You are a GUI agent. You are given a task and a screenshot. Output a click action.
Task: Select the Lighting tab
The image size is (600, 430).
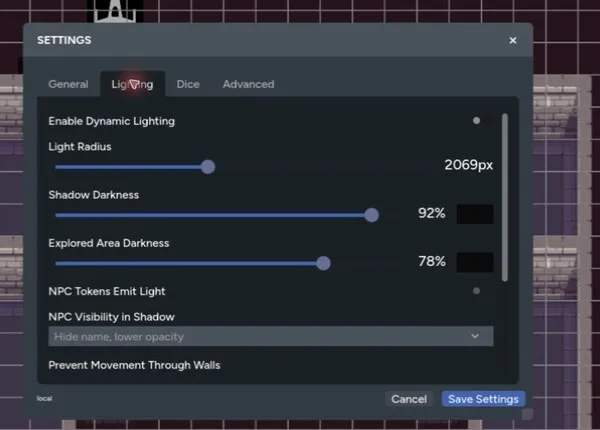132,84
